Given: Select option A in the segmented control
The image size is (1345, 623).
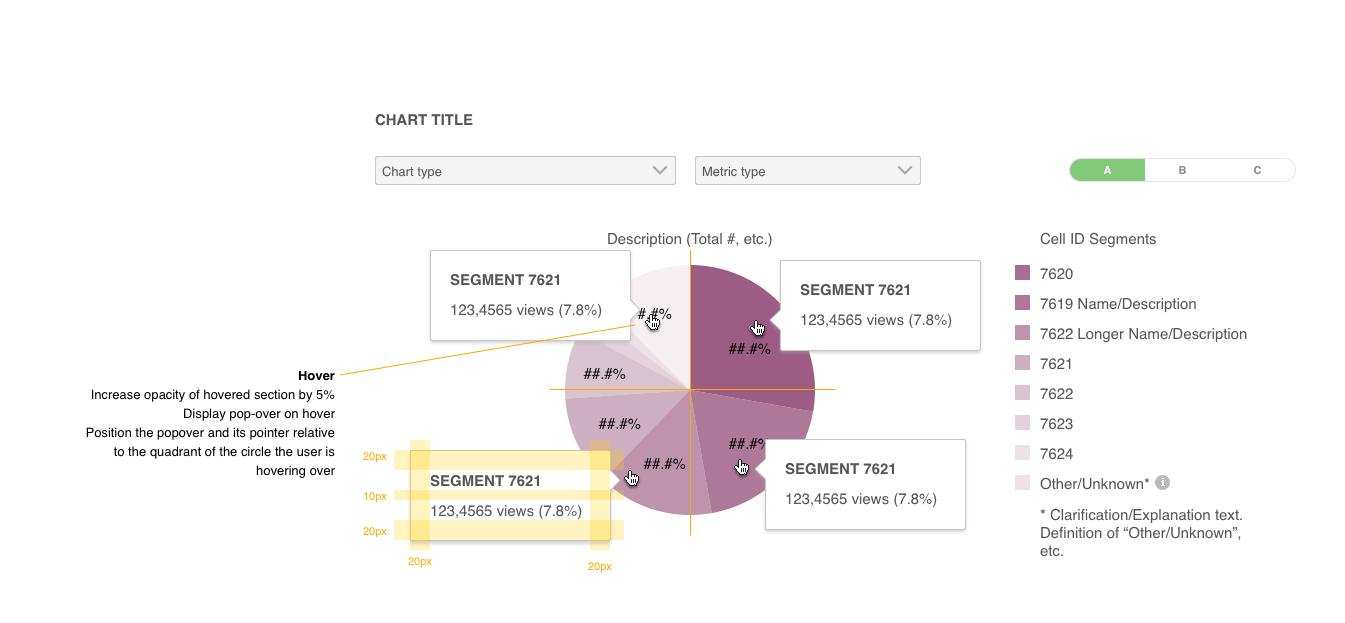Looking at the screenshot, I should click(1107, 169).
